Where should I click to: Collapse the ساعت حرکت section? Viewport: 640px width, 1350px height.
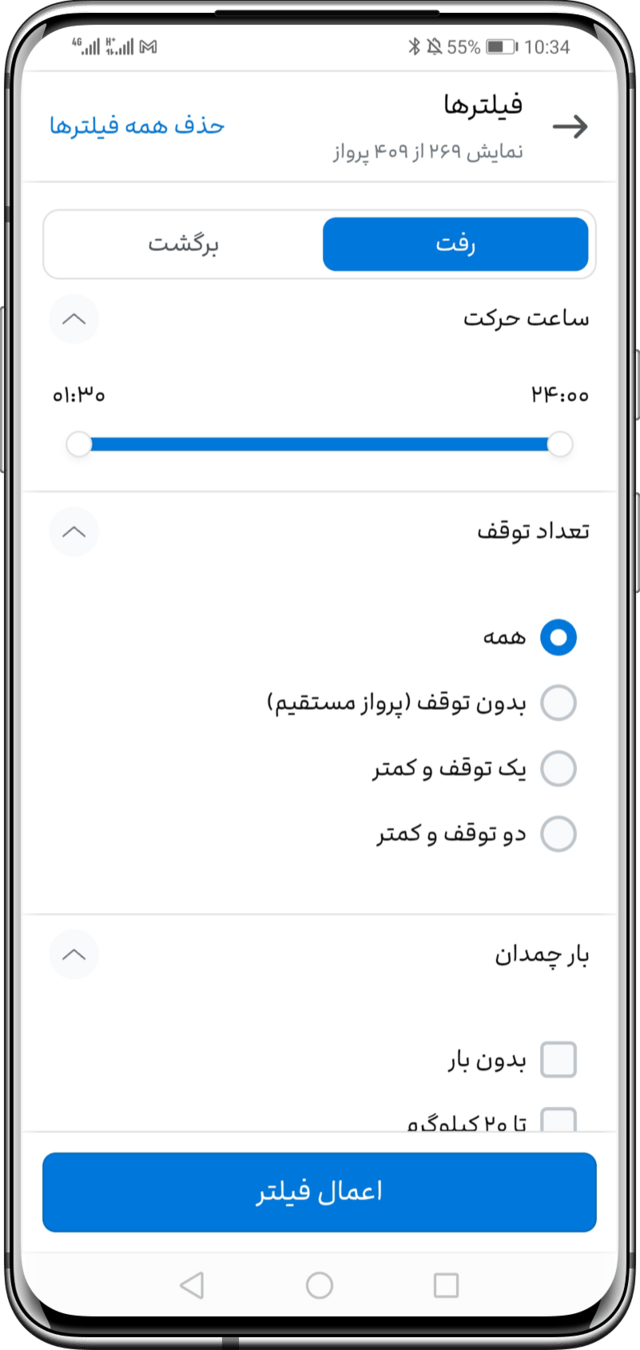[74, 320]
